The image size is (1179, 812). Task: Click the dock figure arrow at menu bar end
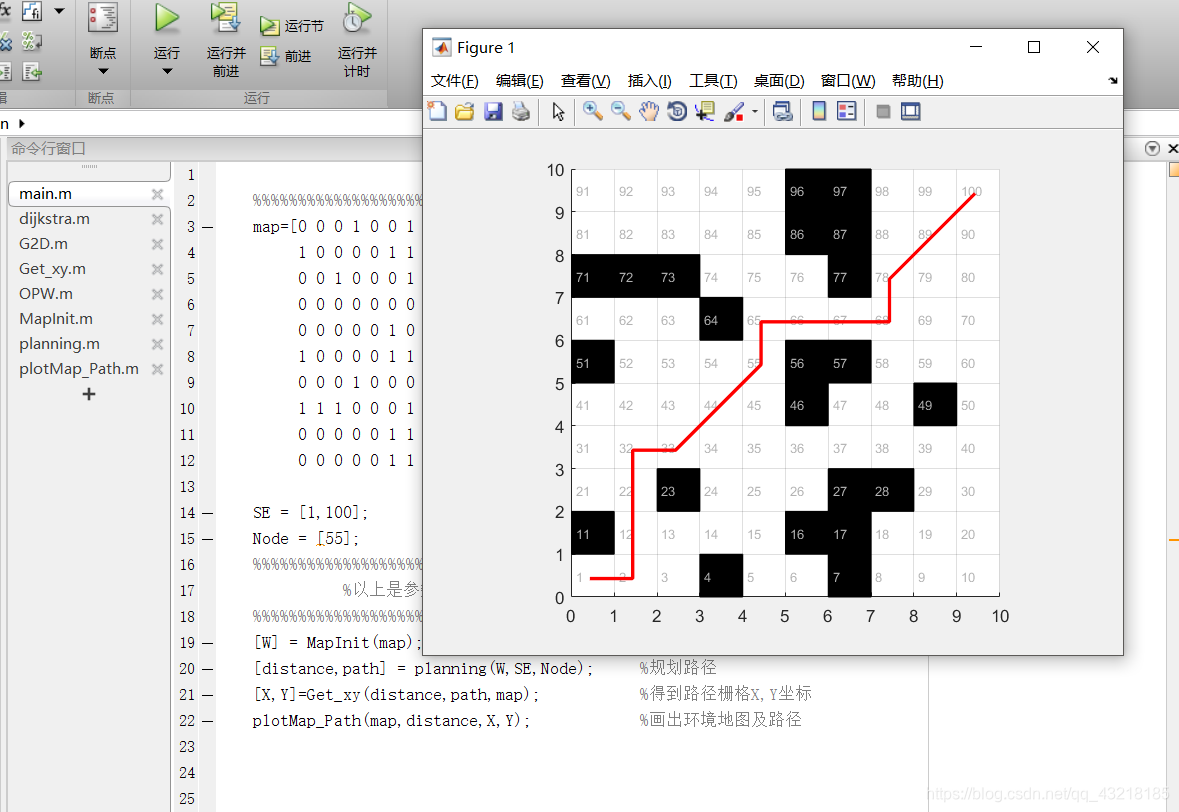click(1113, 80)
